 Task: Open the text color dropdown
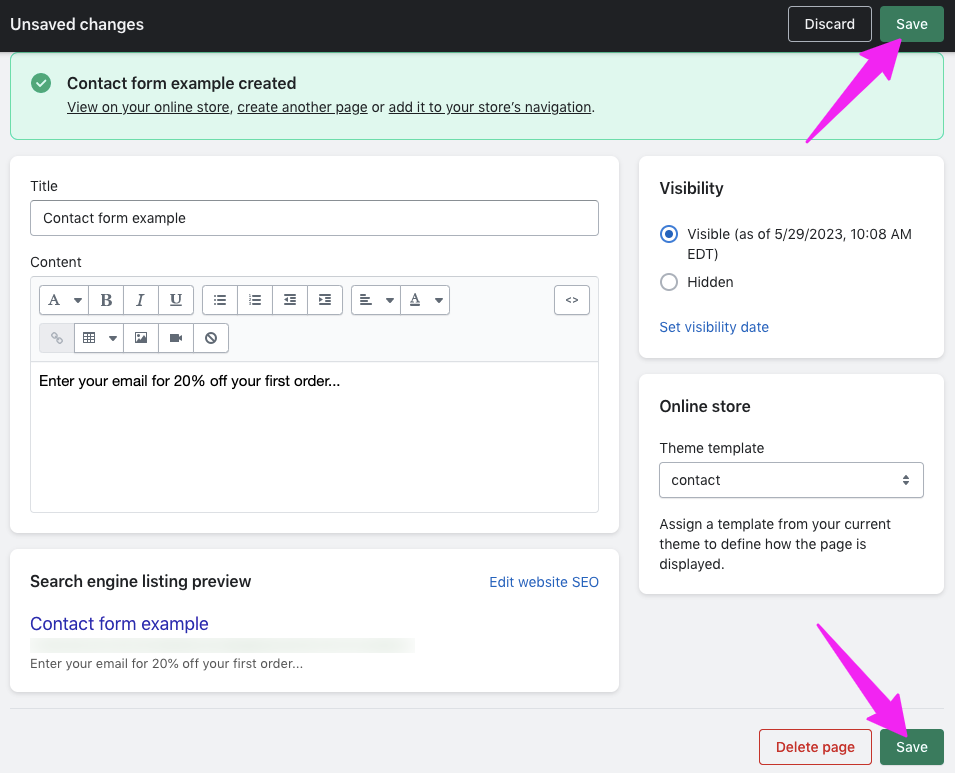point(425,299)
